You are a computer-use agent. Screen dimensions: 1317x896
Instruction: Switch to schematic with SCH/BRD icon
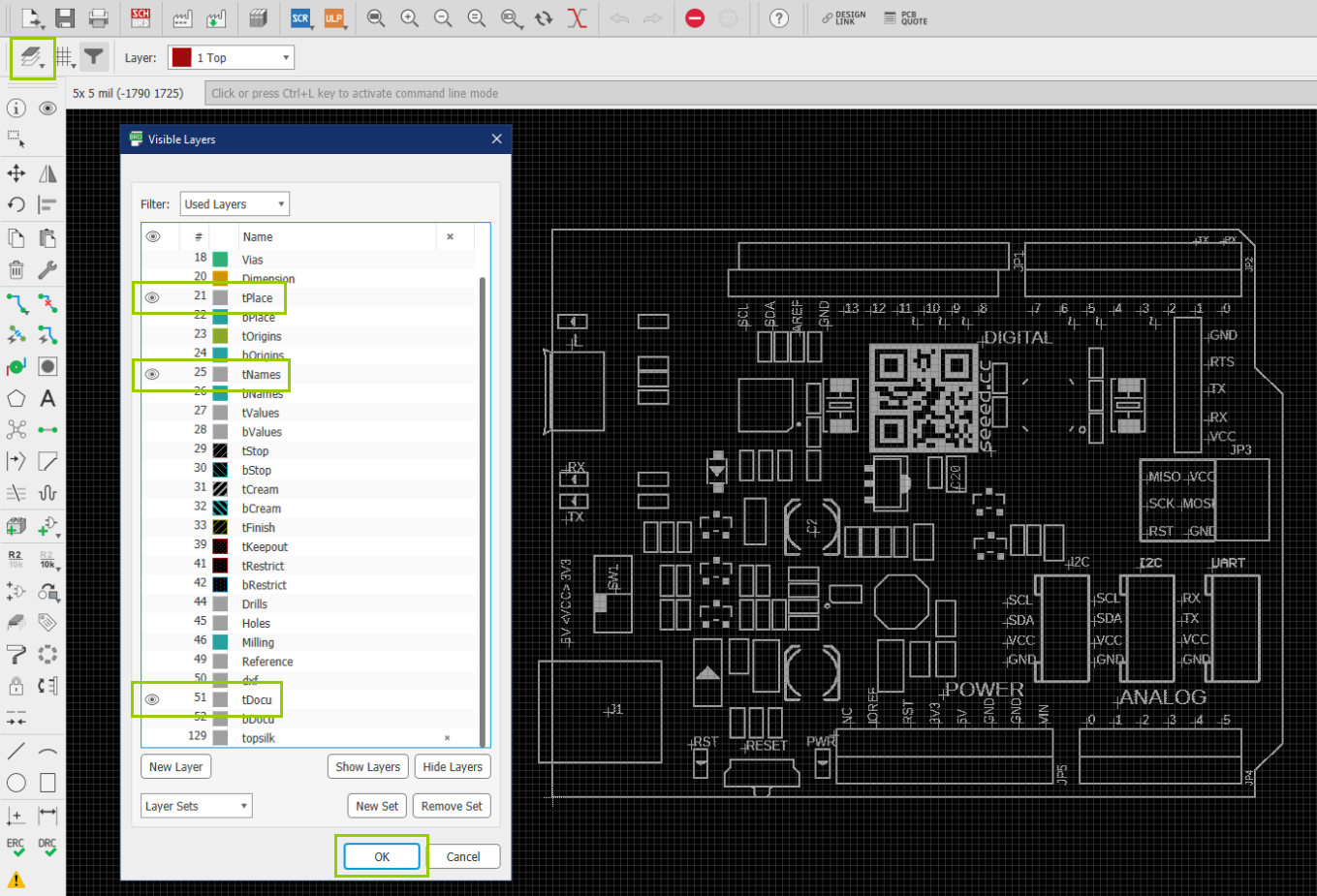(x=141, y=17)
